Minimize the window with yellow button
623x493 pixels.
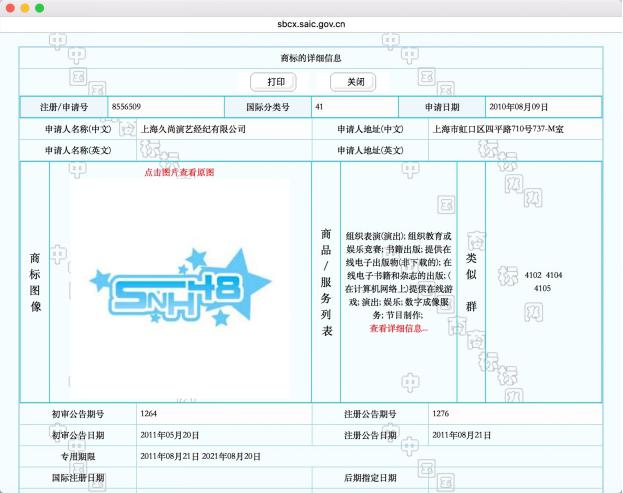click(25, 8)
